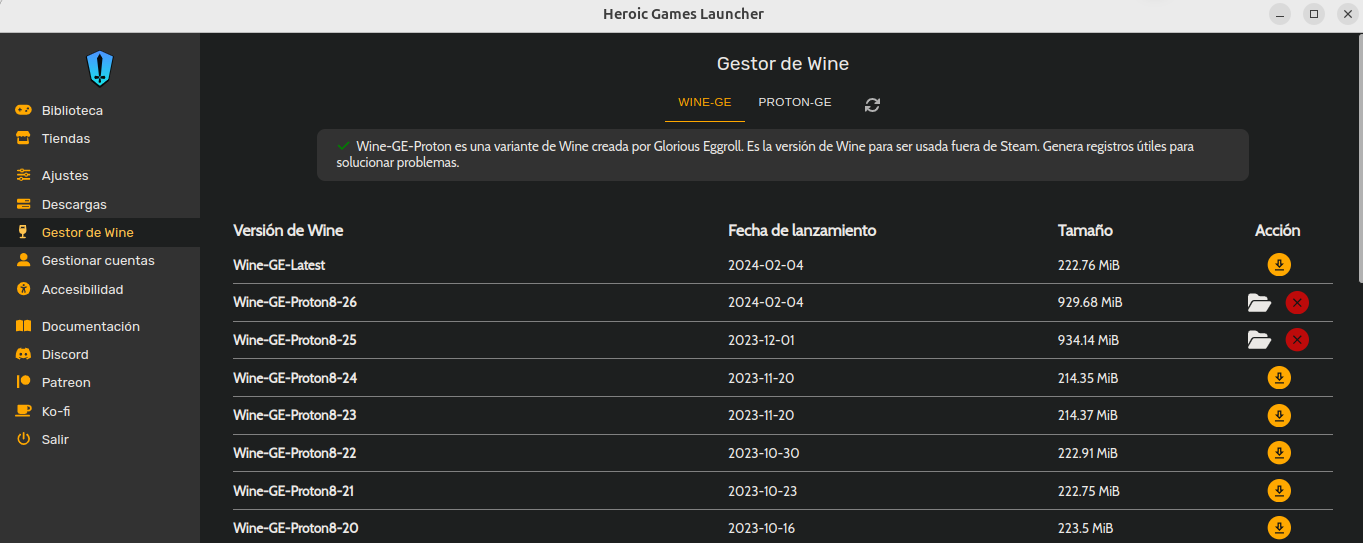Download Wine-GE-Proton8-24
The height and width of the screenshot is (543, 1363).
1279,378
